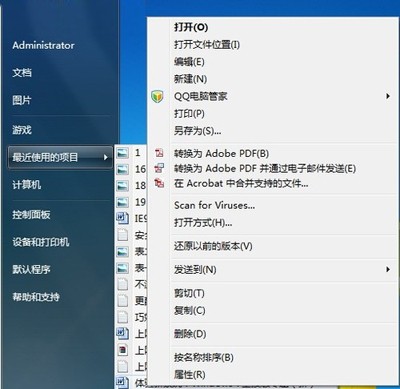Open 图片 from the Start menu
This screenshot has width=400, height=389.
(22, 100)
